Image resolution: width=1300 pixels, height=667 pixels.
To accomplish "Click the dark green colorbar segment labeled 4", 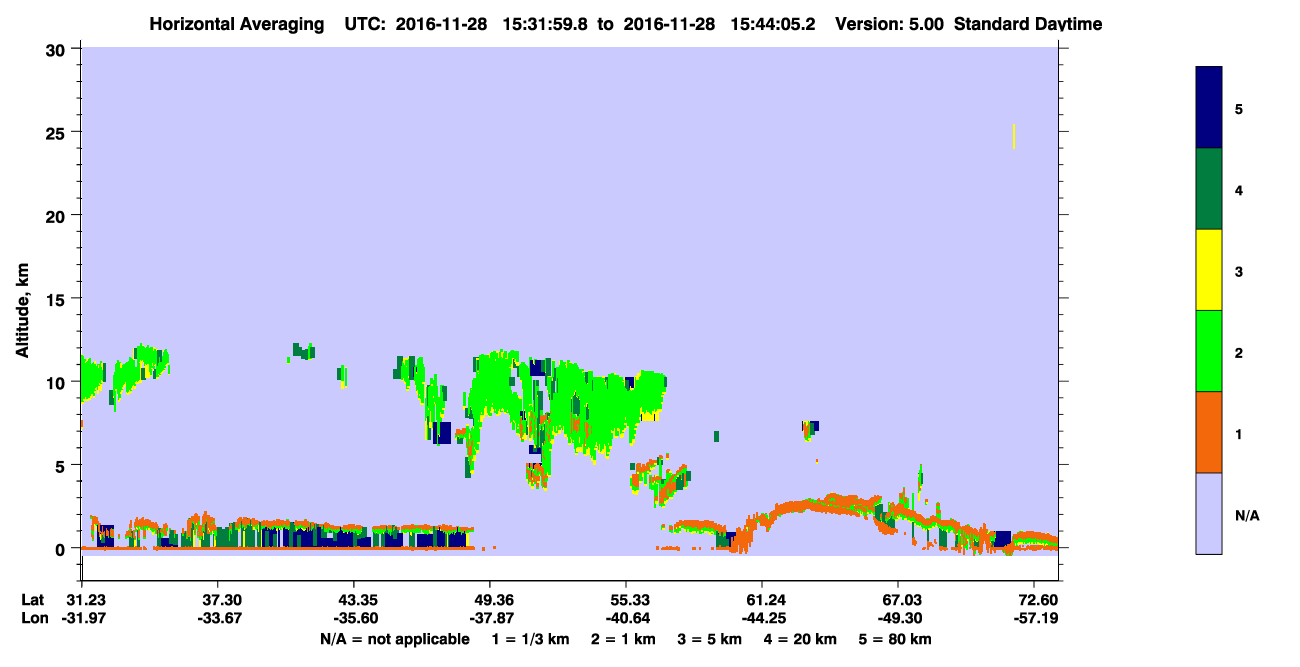I will [1209, 189].
